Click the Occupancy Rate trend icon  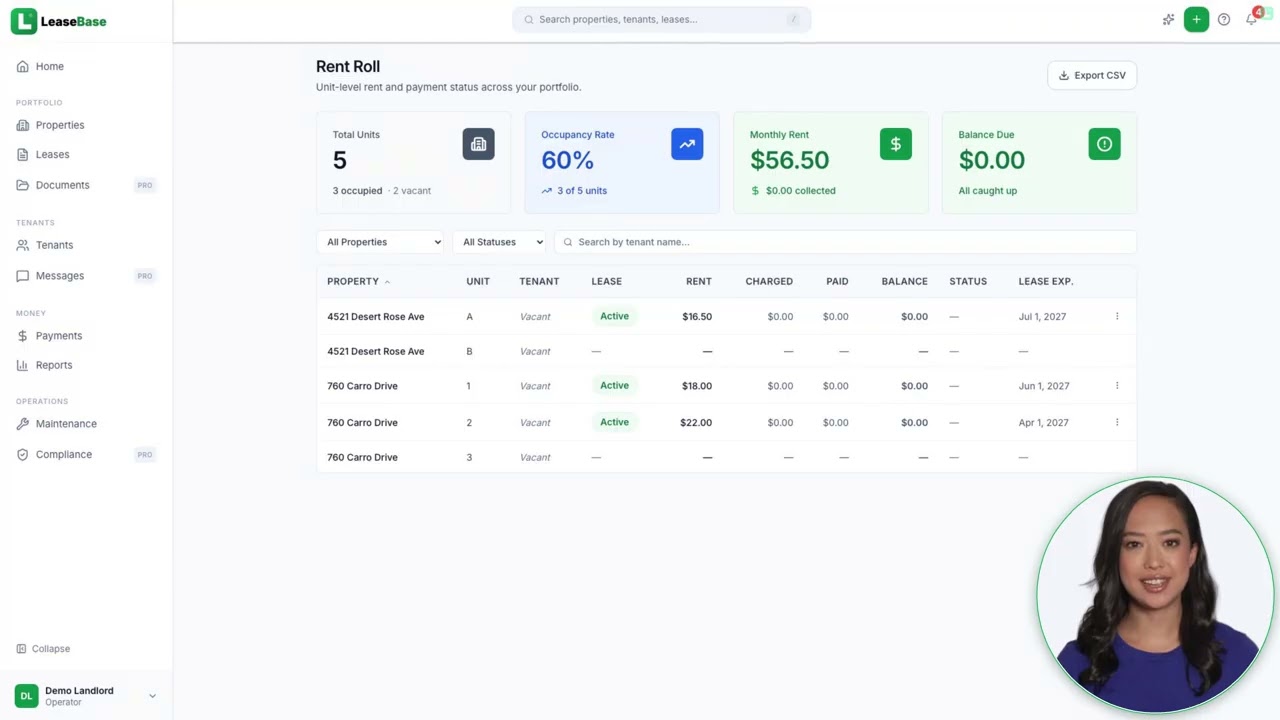click(687, 144)
